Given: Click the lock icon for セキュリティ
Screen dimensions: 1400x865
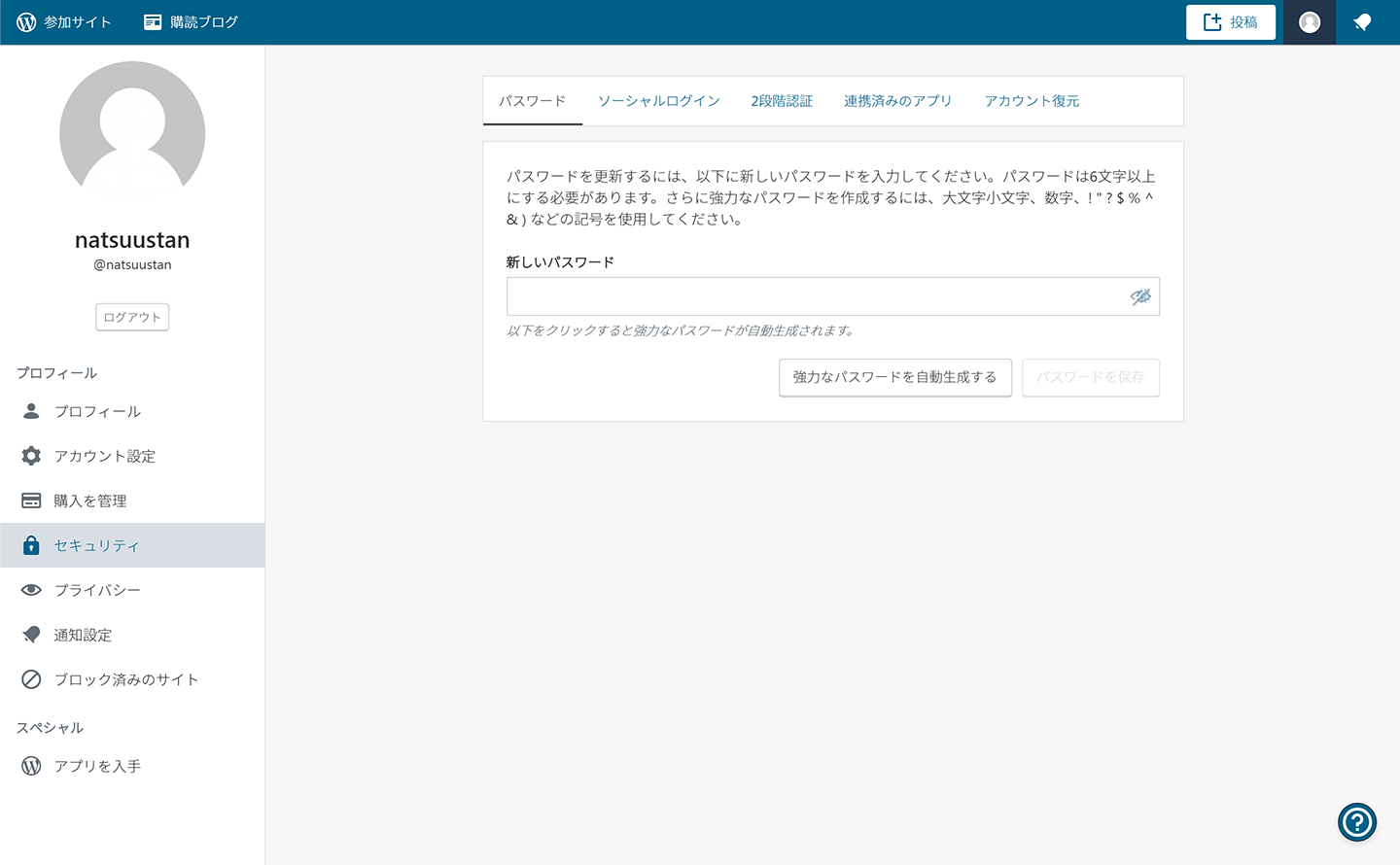Looking at the screenshot, I should [x=31, y=545].
